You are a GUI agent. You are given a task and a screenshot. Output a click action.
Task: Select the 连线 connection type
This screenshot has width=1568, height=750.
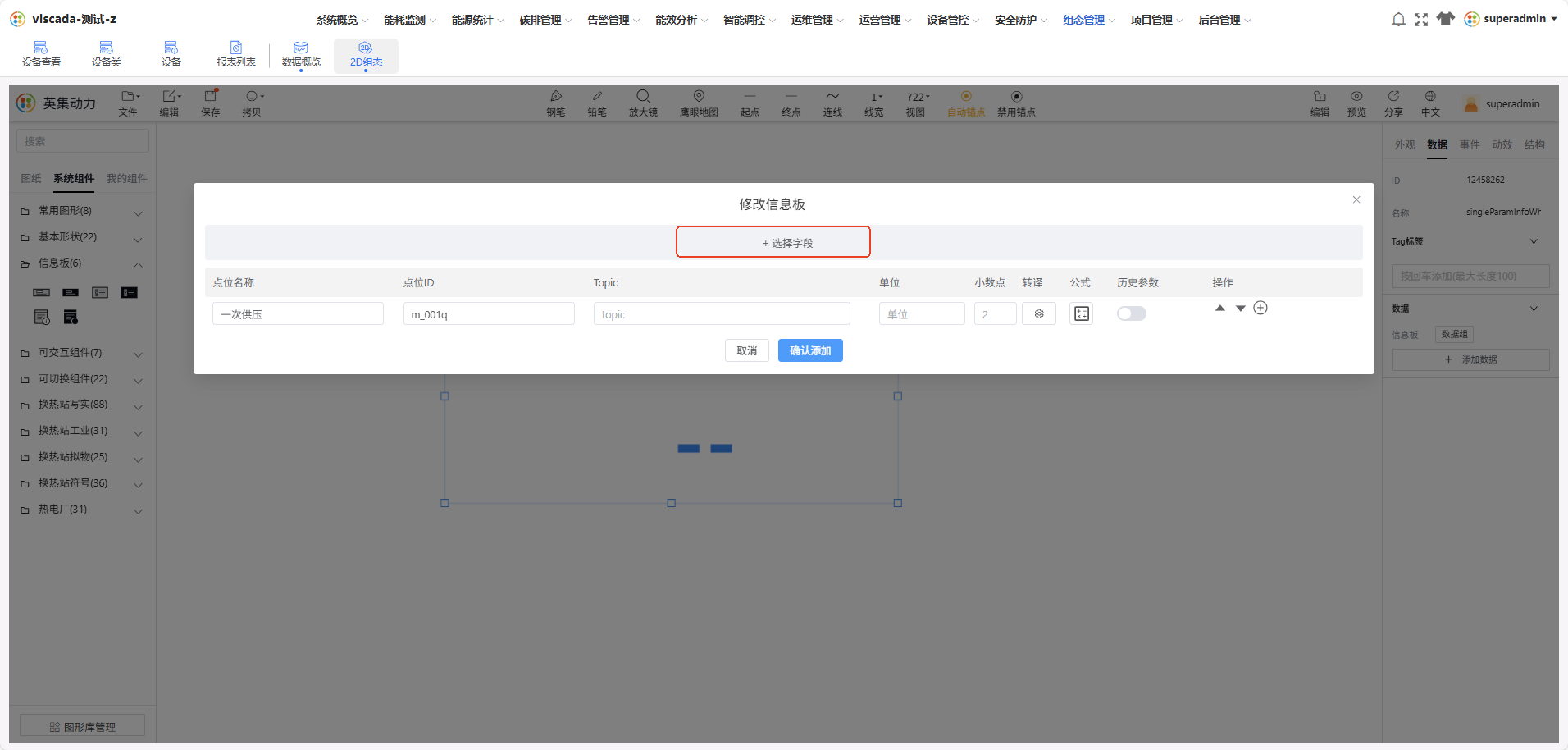(832, 103)
